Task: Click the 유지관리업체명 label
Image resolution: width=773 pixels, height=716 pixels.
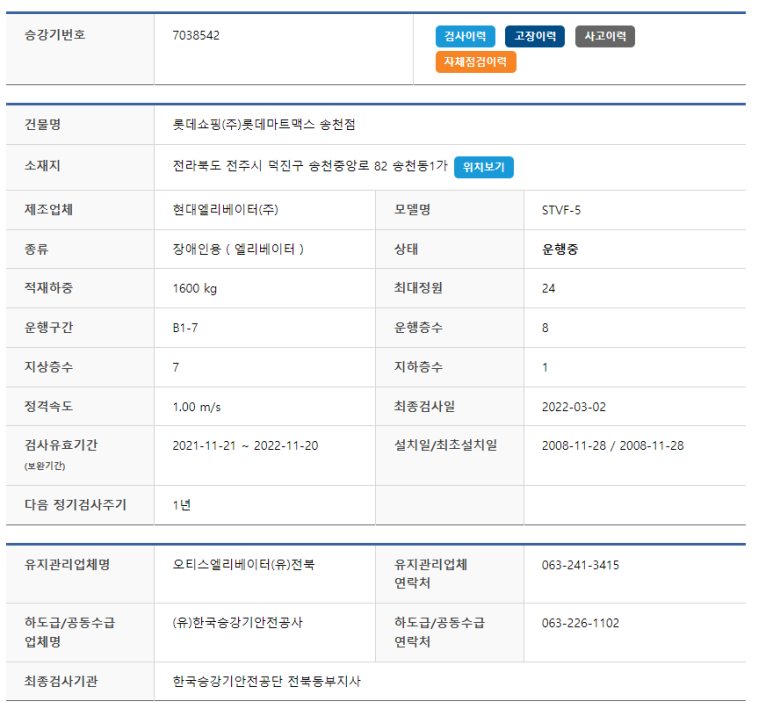Action: click(67, 565)
